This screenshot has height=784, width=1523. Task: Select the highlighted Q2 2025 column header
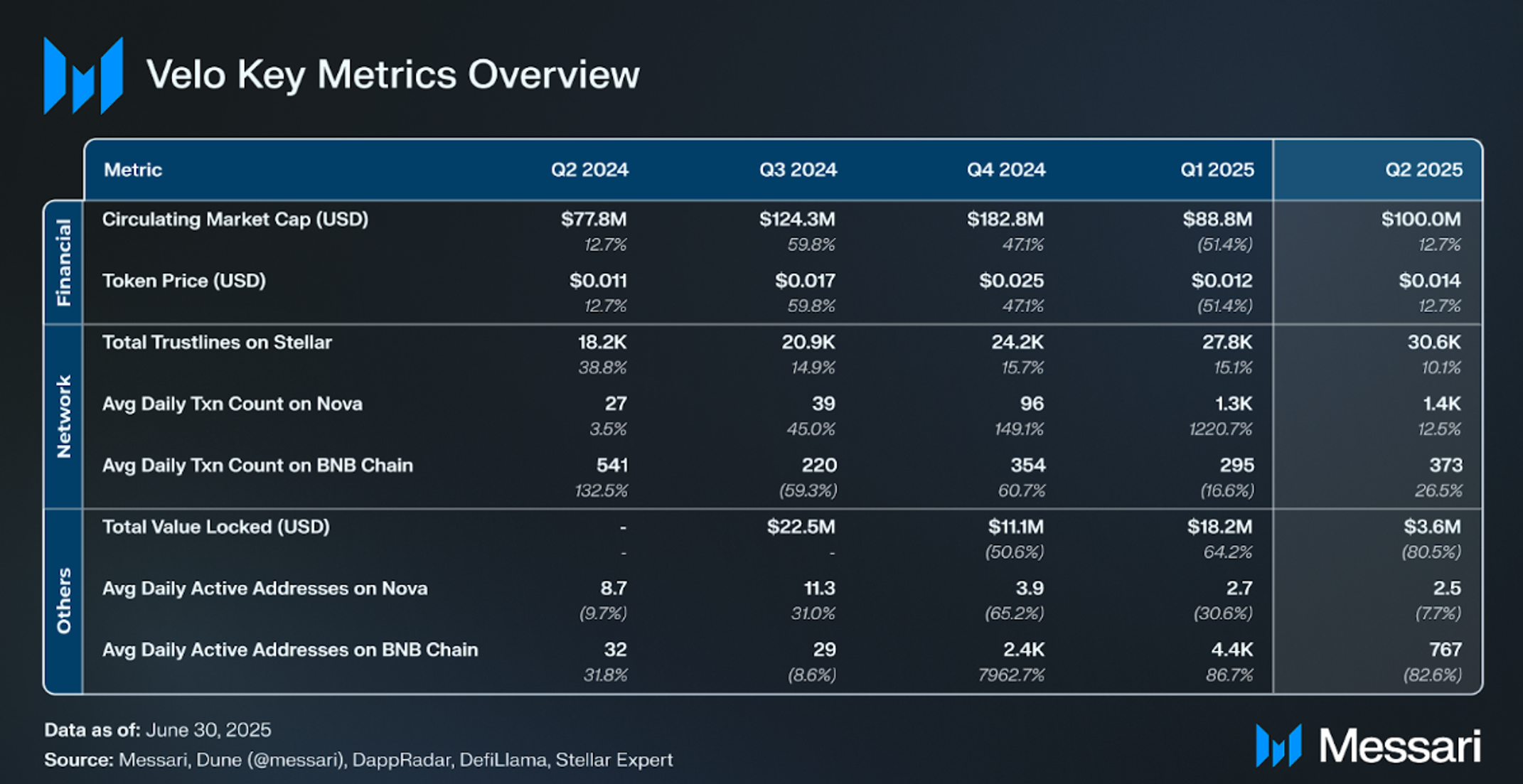(x=1423, y=170)
